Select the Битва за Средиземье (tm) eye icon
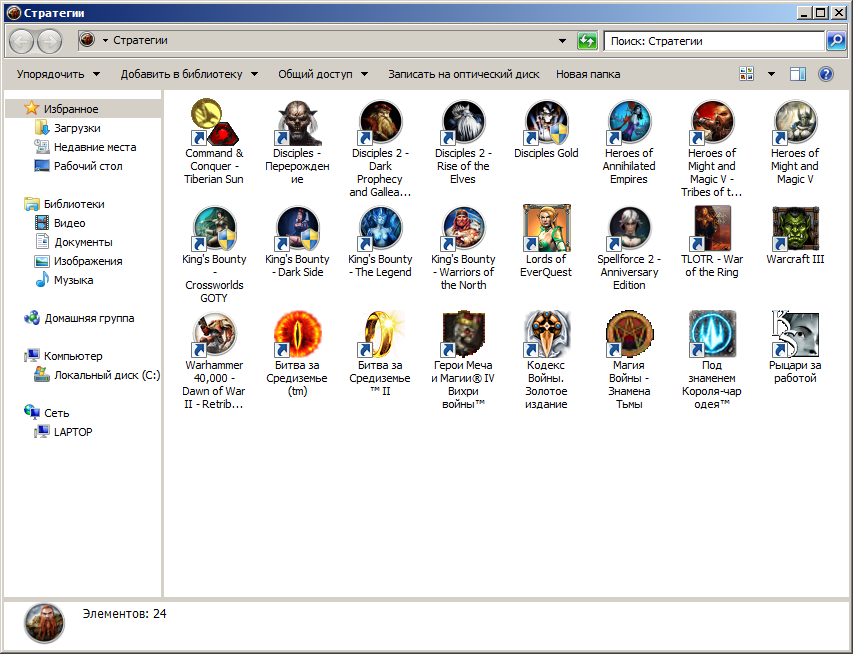The width and height of the screenshot is (853, 654). point(297,335)
